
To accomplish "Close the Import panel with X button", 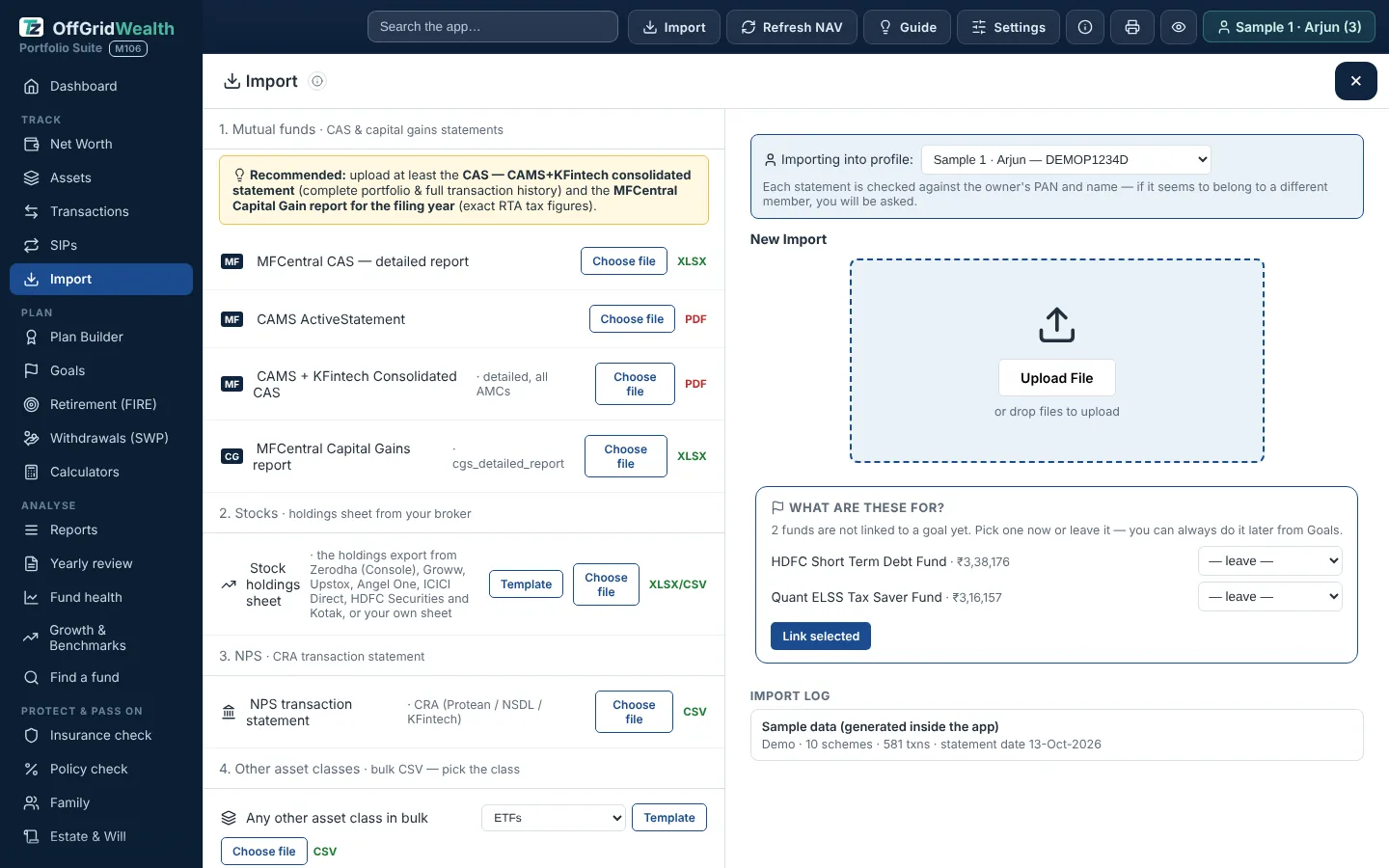I will 1356,81.
